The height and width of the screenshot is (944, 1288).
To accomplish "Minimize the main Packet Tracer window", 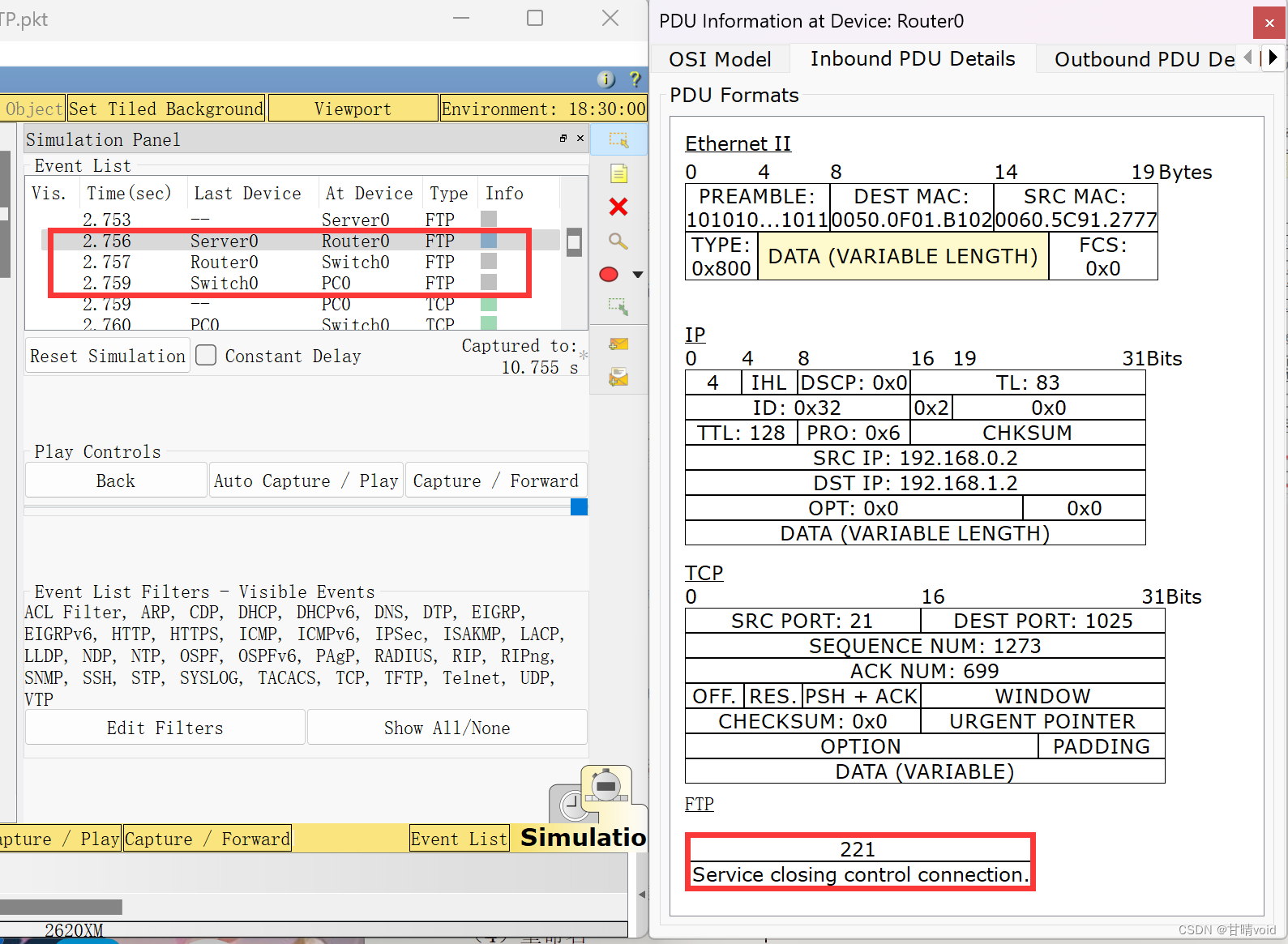I will coord(461,18).
